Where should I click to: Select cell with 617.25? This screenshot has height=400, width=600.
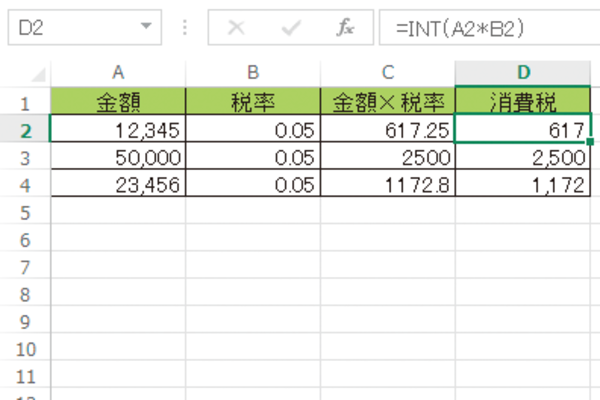[388, 129]
